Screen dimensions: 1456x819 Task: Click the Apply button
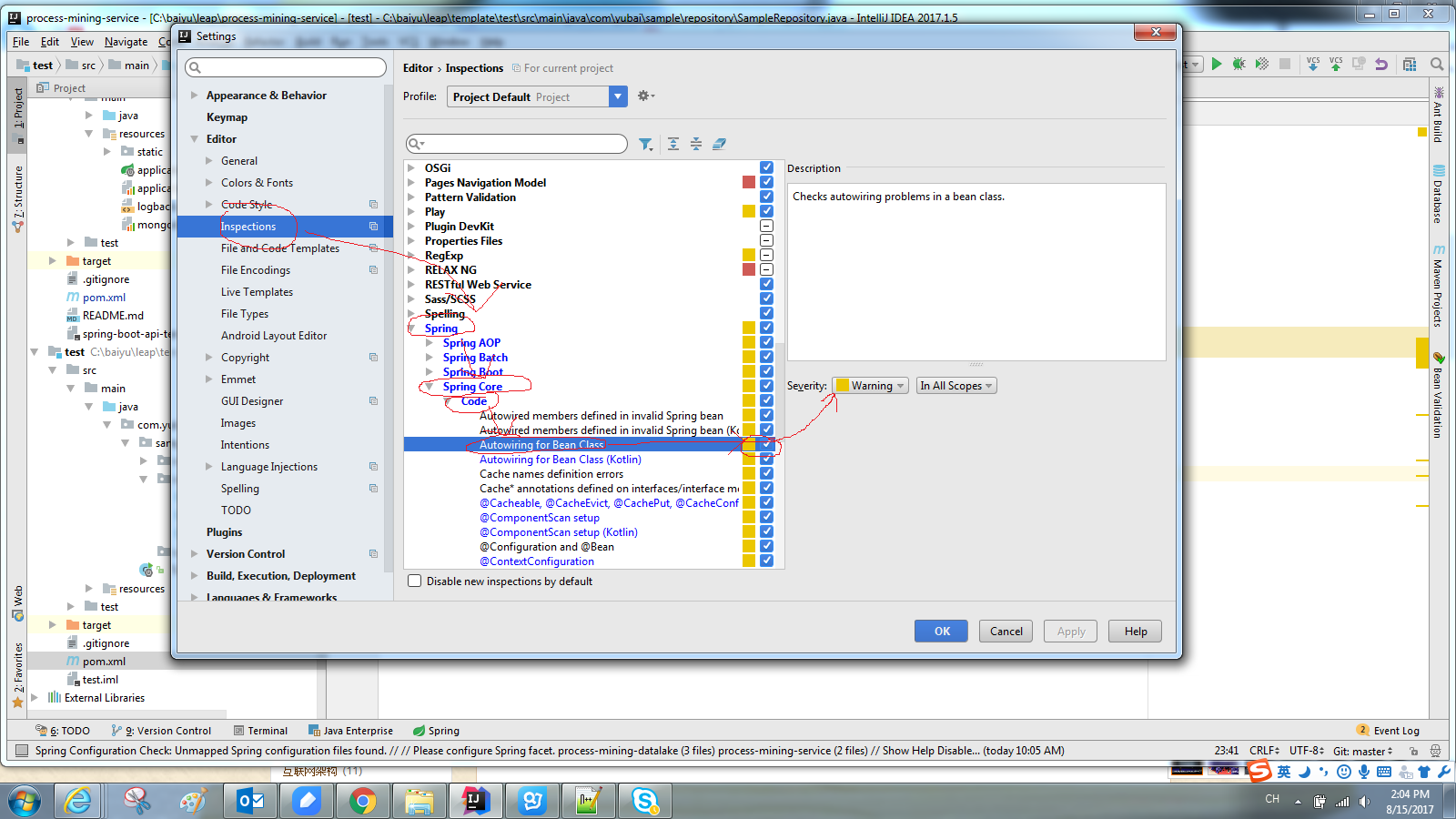pos(1071,631)
